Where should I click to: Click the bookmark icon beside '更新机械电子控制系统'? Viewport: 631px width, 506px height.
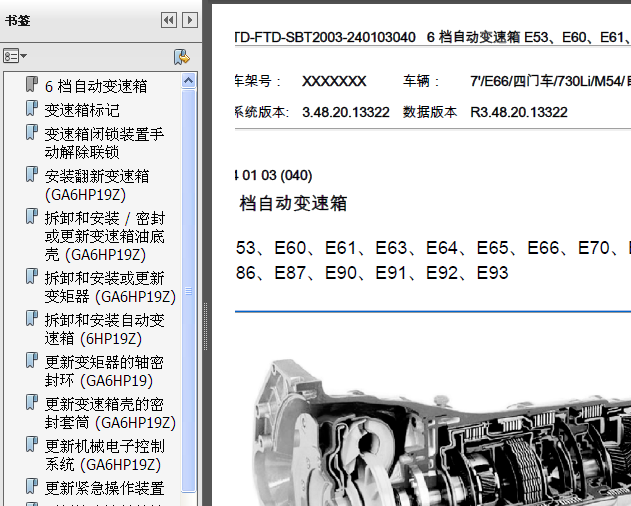[32, 444]
